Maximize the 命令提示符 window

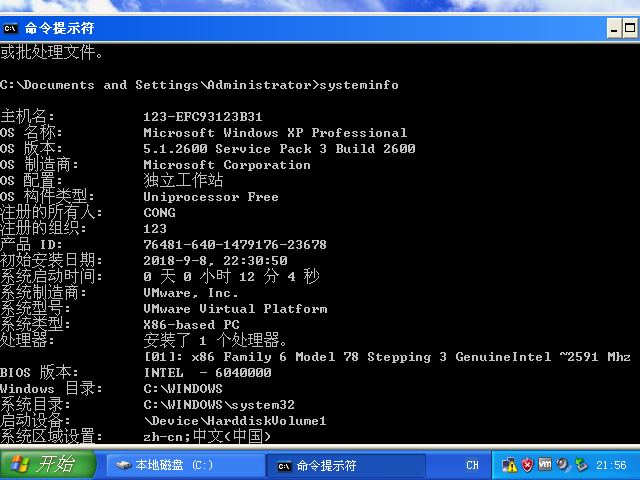point(630,29)
